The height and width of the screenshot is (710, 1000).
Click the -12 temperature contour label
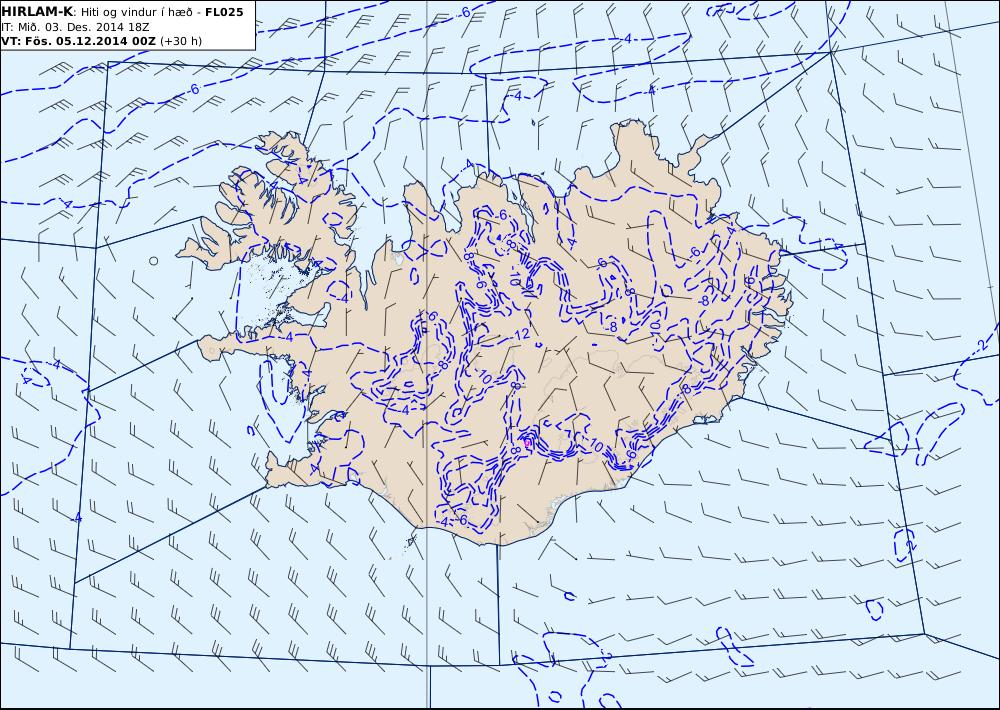(x=520, y=334)
